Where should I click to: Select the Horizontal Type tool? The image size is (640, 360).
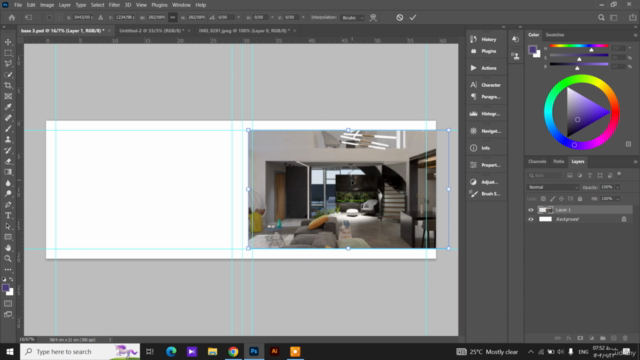[8, 215]
